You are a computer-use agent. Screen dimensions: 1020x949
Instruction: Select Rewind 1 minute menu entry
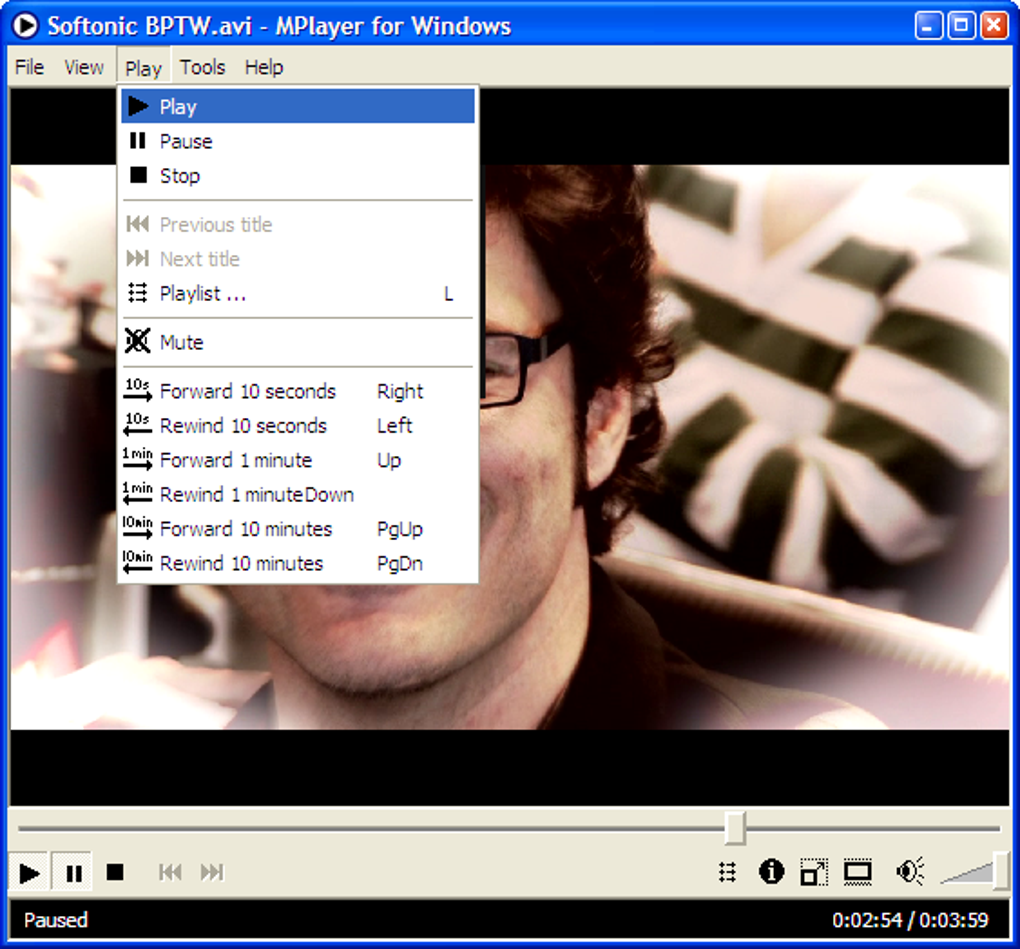(x=298, y=494)
